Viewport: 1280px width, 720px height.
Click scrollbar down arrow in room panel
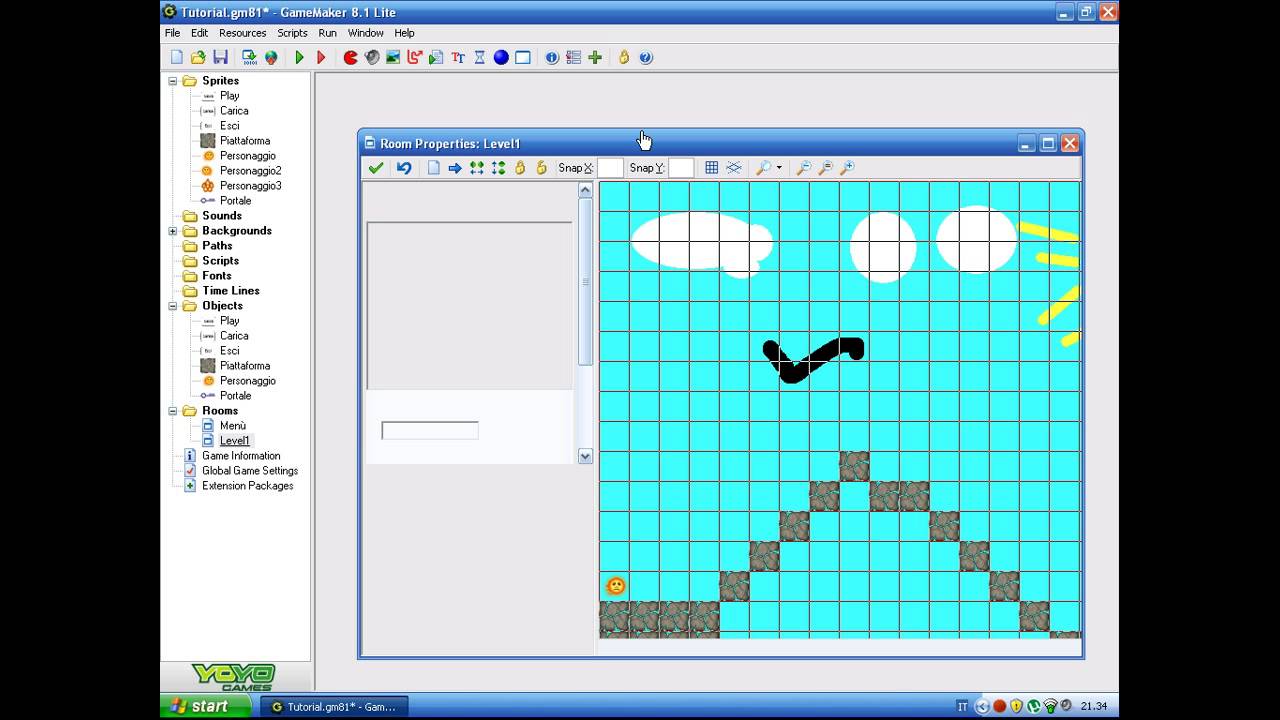pyautogui.click(x=586, y=456)
